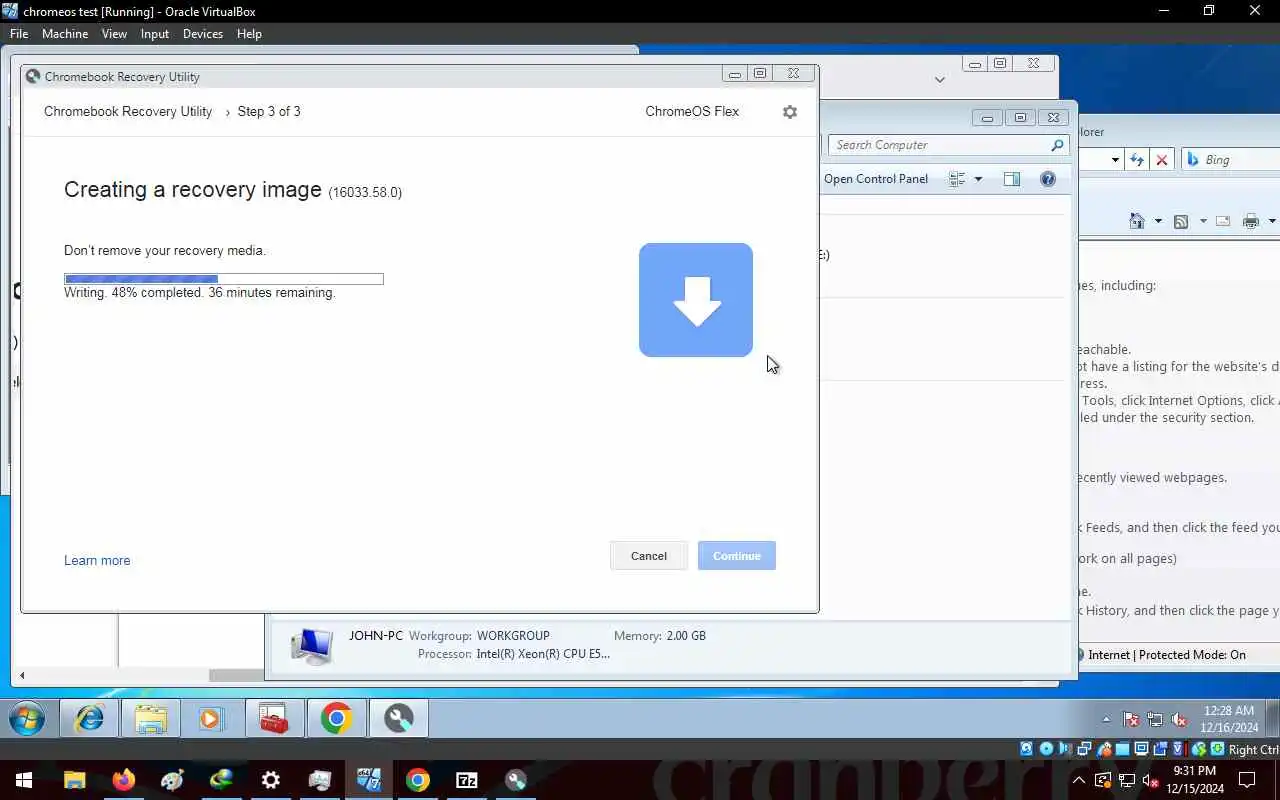The height and width of the screenshot is (800, 1280).
Task: Click guest Action Center flag icon
Action: point(1131,719)
